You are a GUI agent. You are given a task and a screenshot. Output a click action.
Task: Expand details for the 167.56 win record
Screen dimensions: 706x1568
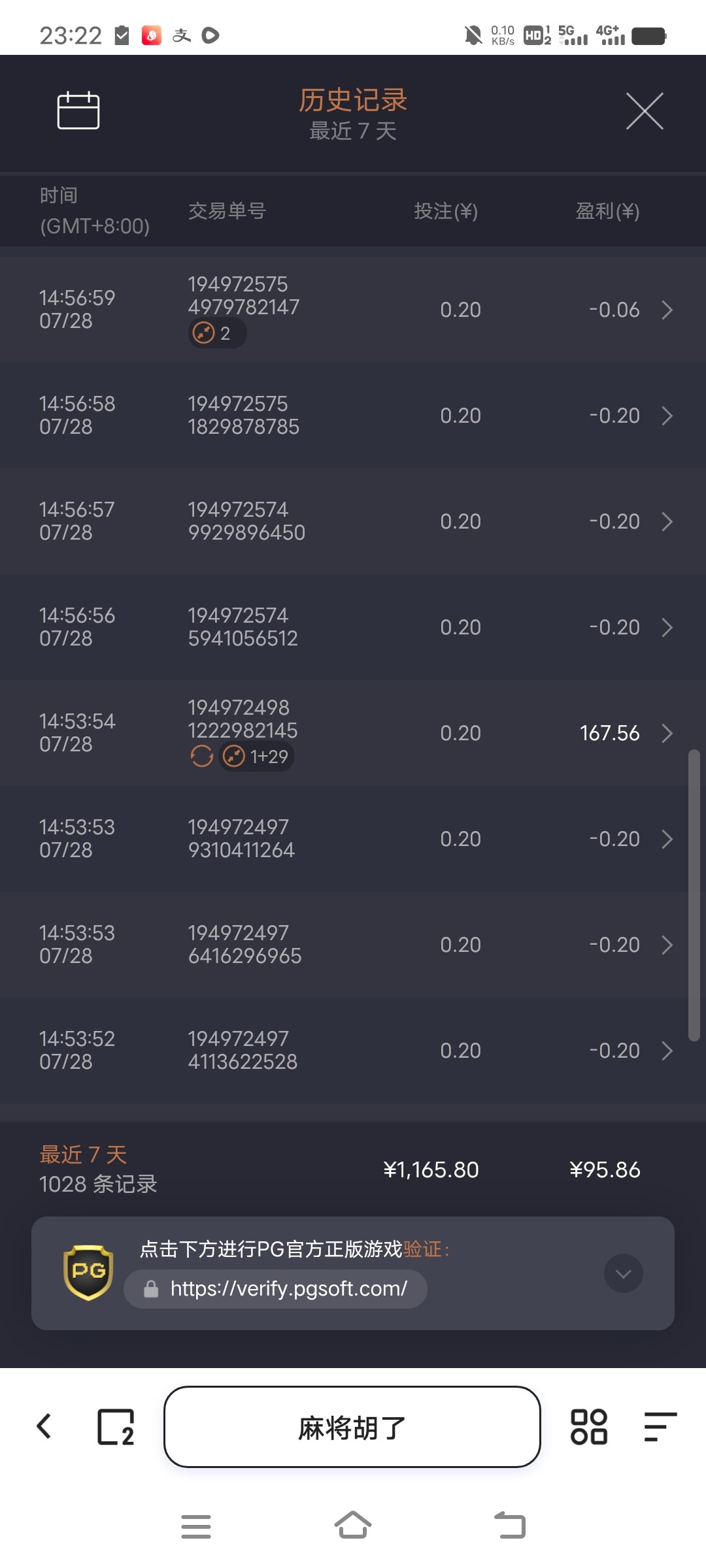pos(667,733)
